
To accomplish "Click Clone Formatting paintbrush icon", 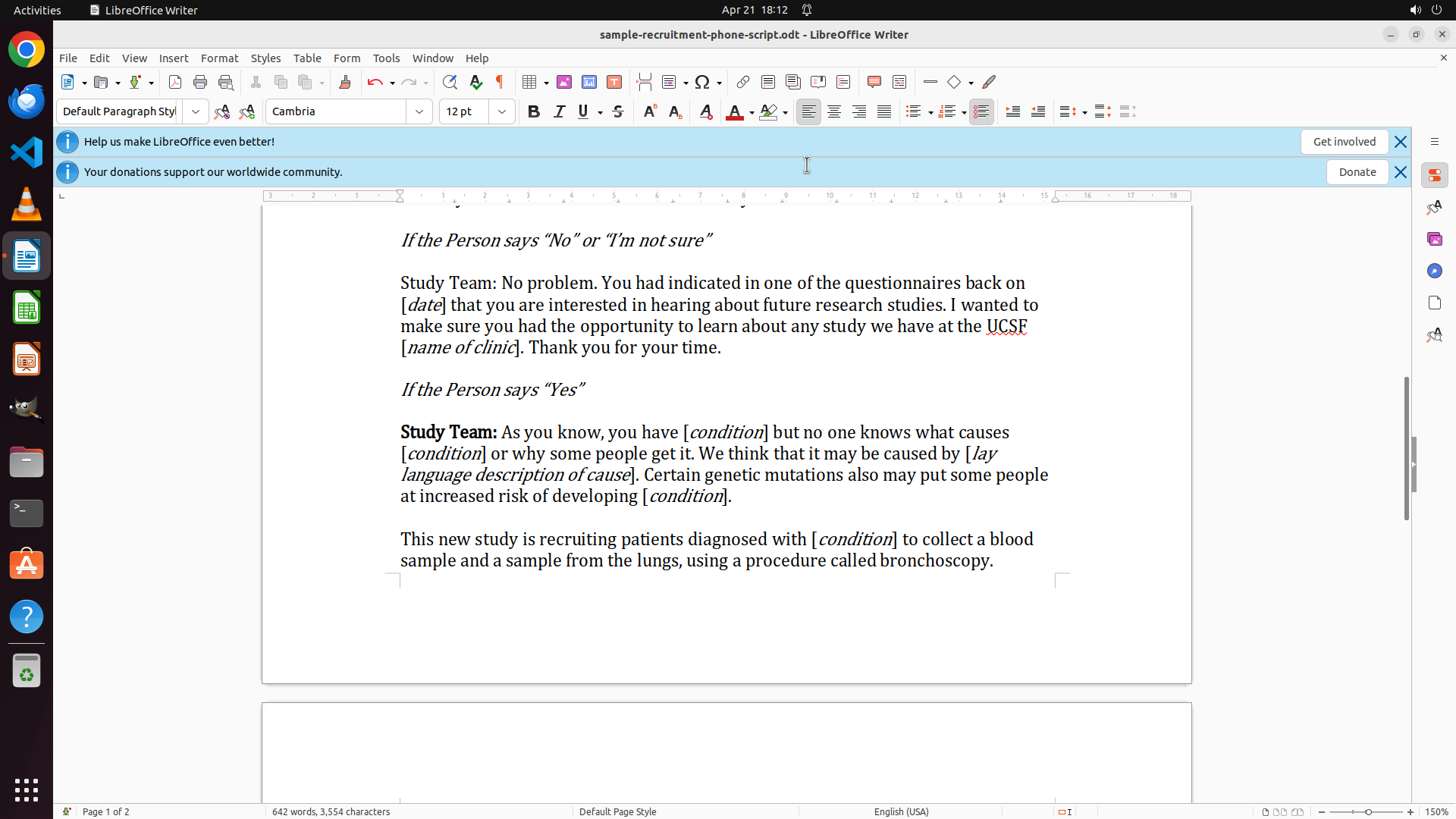I will point(345,82).
